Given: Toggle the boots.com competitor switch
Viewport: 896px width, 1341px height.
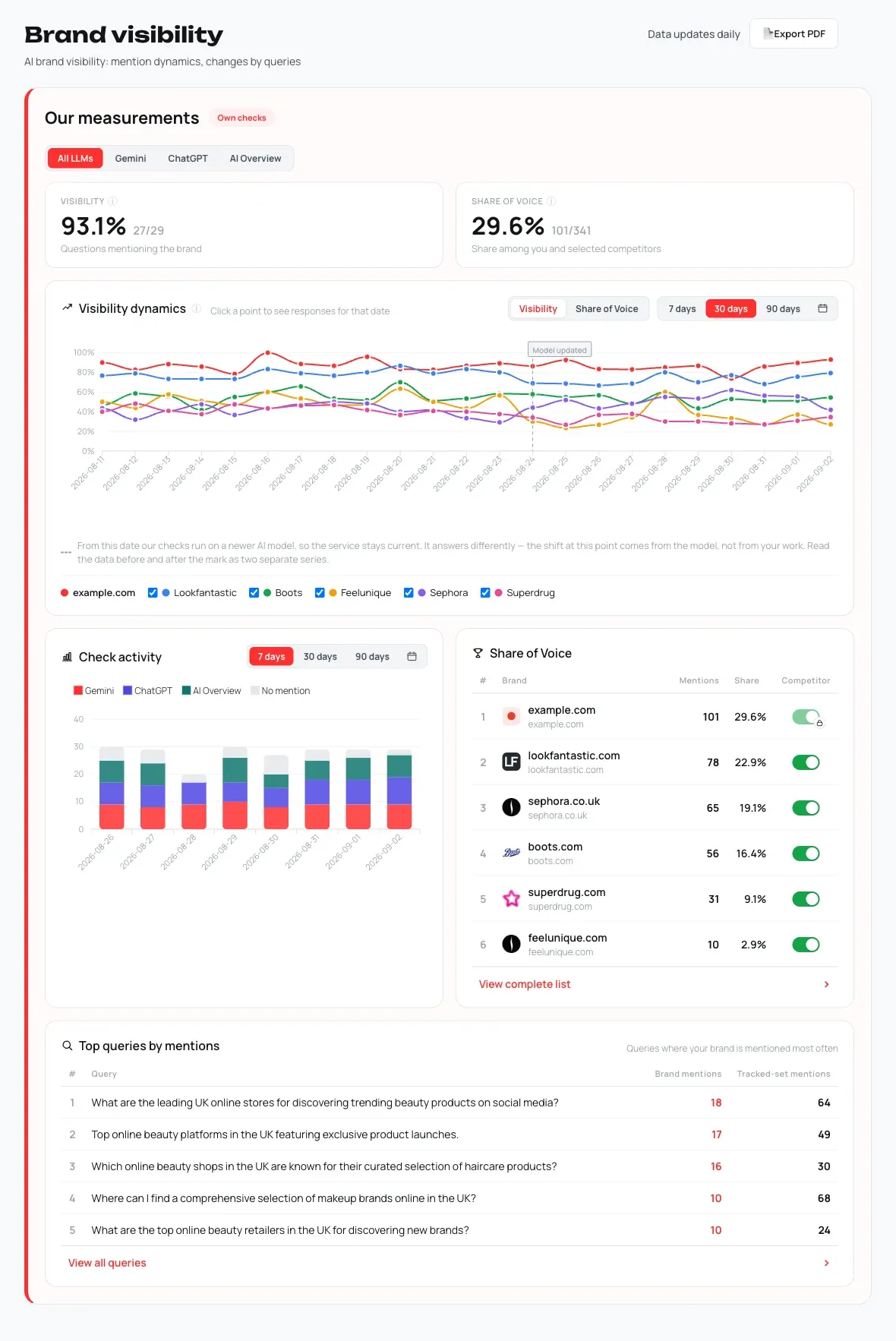Looking at the screenshot, I should 806,854.
